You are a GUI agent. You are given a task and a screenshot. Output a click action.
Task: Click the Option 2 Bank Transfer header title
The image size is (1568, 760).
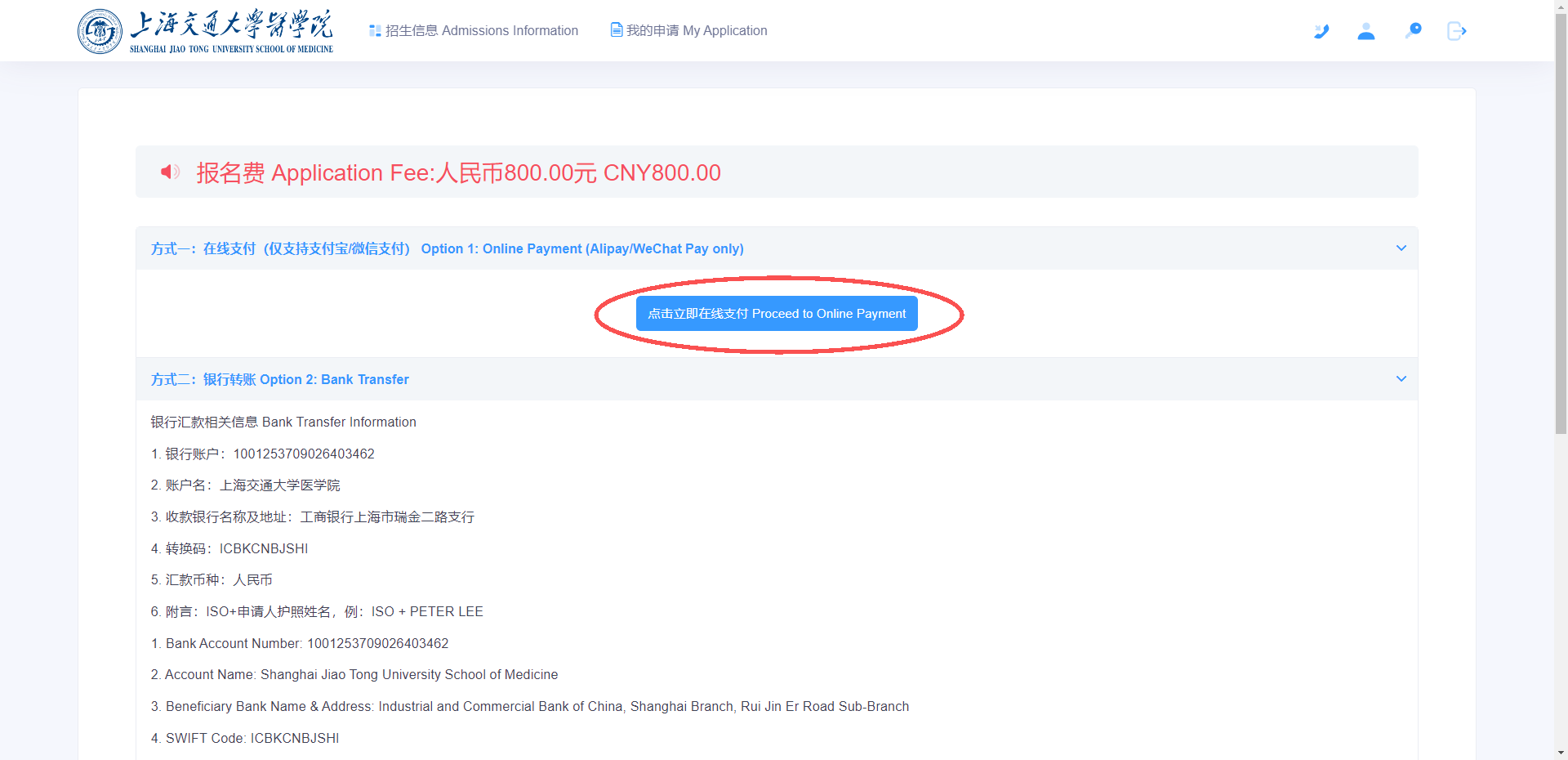[279, 379]
